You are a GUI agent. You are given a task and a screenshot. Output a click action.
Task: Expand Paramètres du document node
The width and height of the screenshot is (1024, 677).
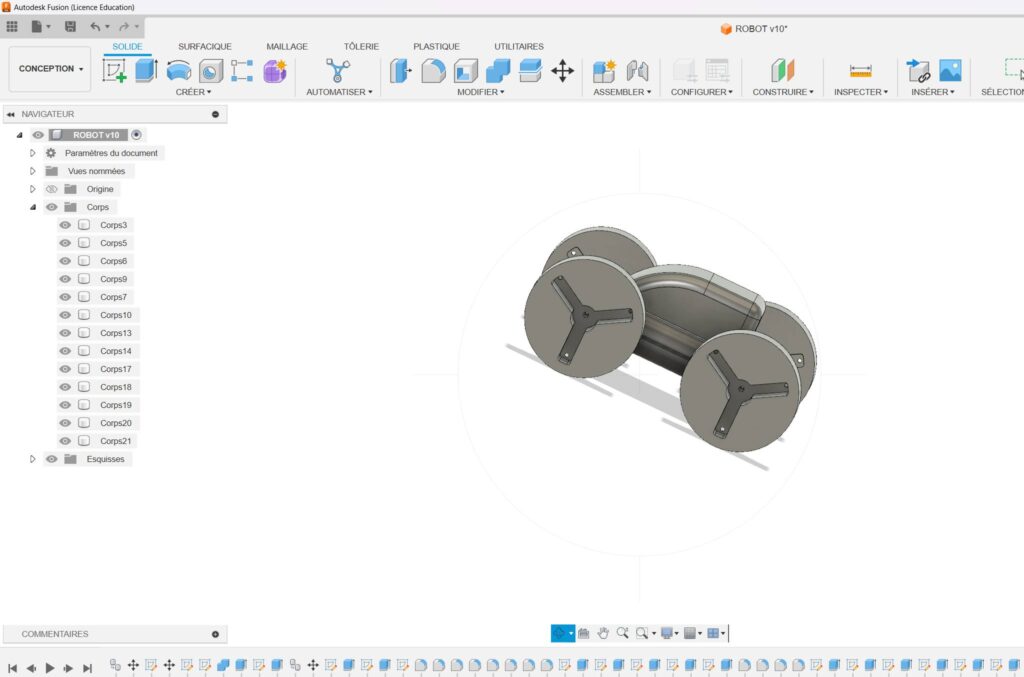(33, 153)
